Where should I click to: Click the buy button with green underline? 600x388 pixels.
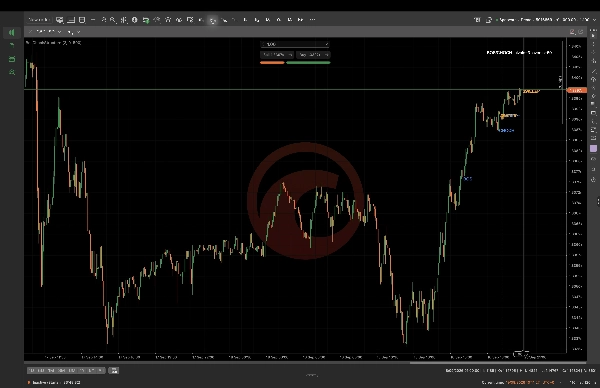click(313, 55)
